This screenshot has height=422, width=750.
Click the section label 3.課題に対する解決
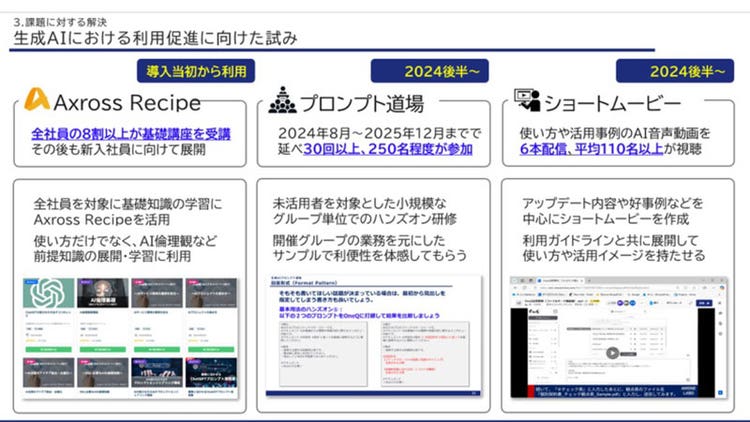coord(60,22)
